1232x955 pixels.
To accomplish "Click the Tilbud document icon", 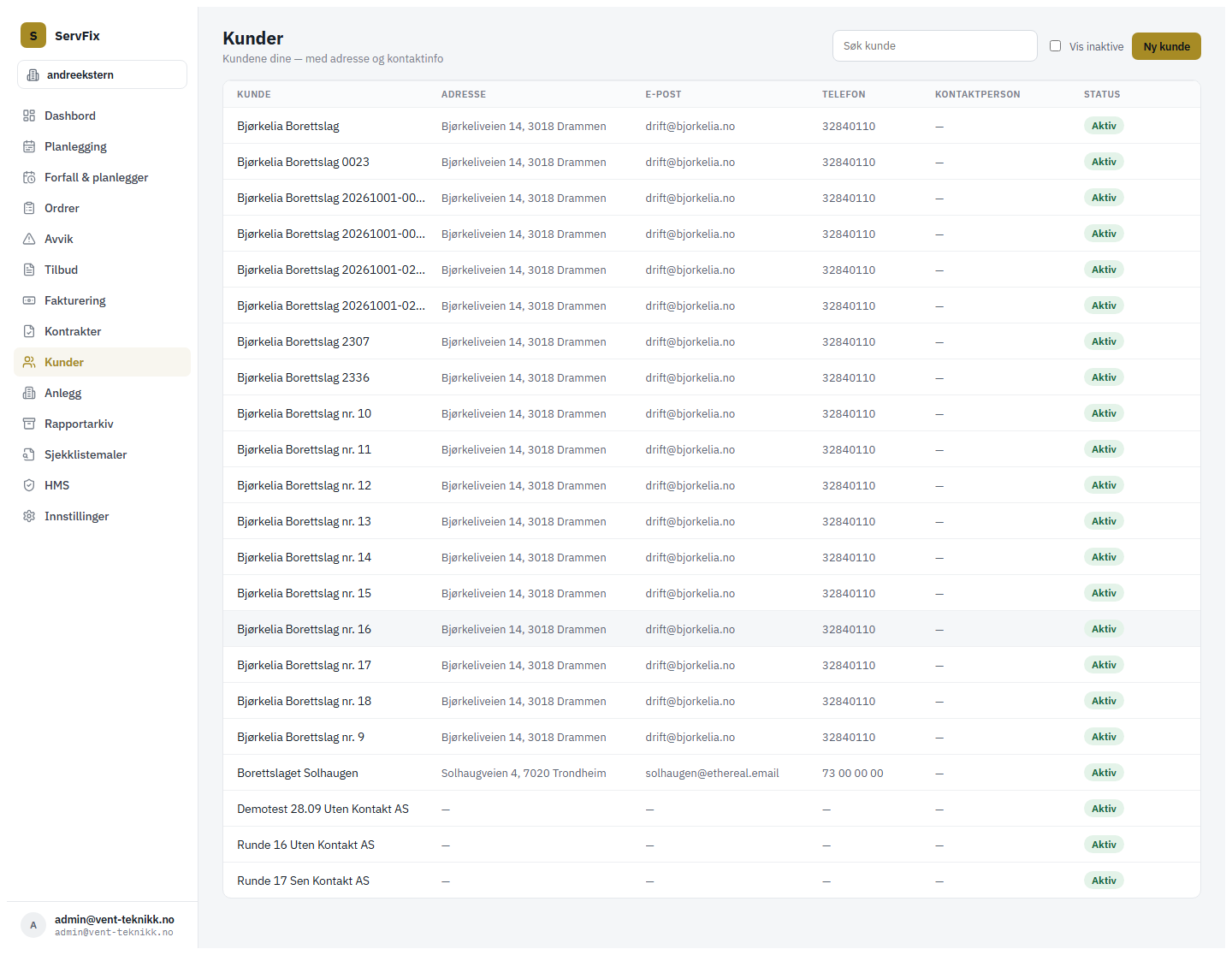I will coord(29,270).
